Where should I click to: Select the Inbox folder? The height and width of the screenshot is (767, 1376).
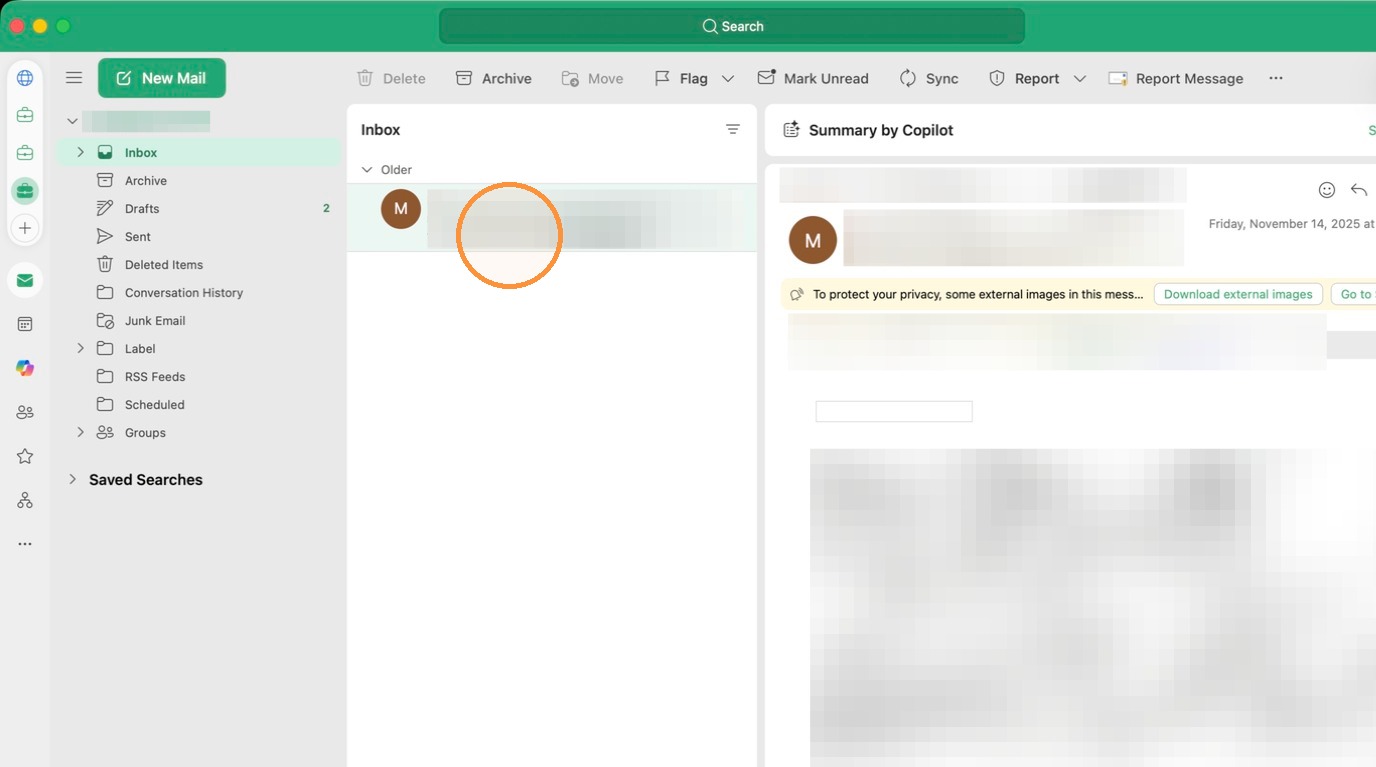[198, 152]
